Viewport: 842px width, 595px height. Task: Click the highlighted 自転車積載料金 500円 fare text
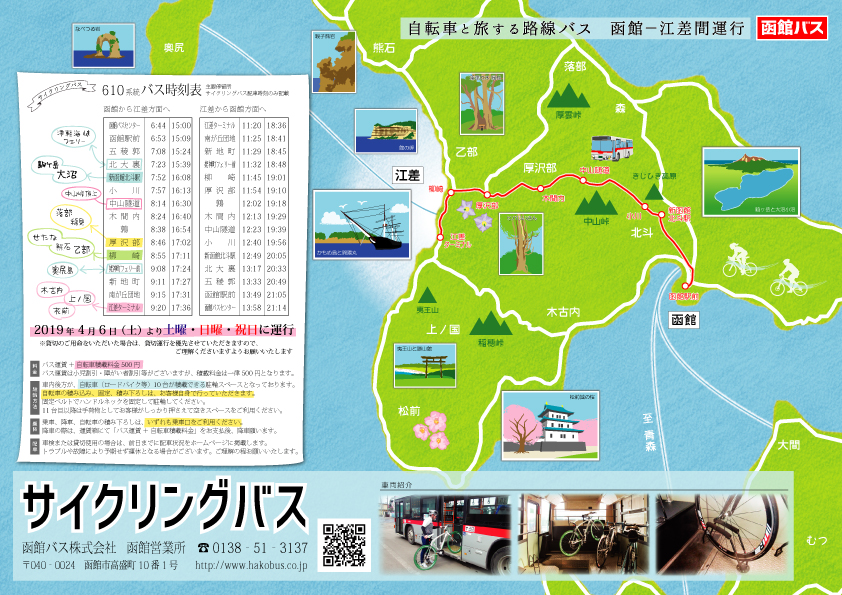pyautogui.click(x=110, y=365)
